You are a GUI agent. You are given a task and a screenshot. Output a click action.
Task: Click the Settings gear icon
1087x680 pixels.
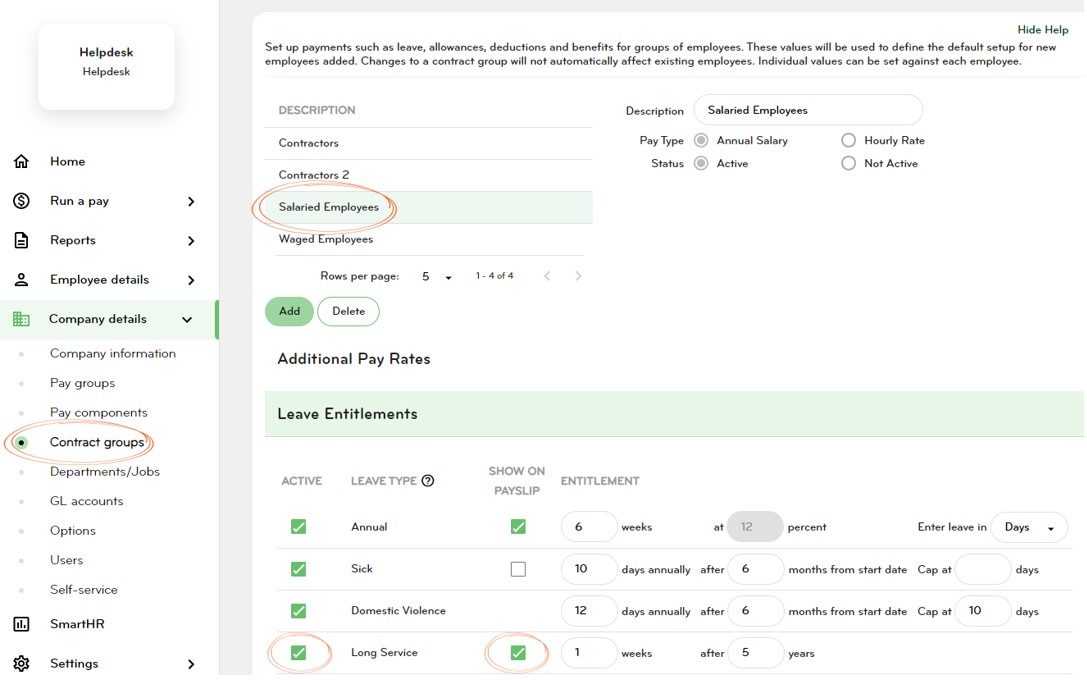(x=22, y=663)
